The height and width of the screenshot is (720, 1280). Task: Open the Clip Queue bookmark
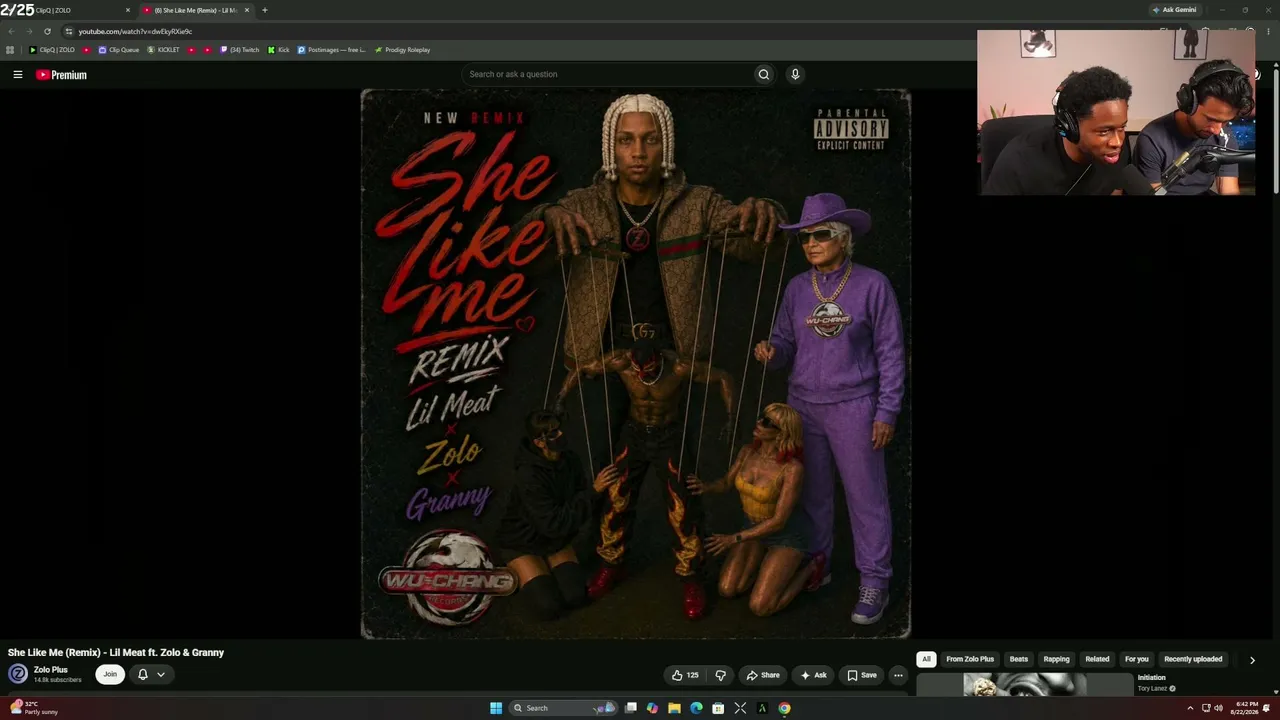(119, 50)
